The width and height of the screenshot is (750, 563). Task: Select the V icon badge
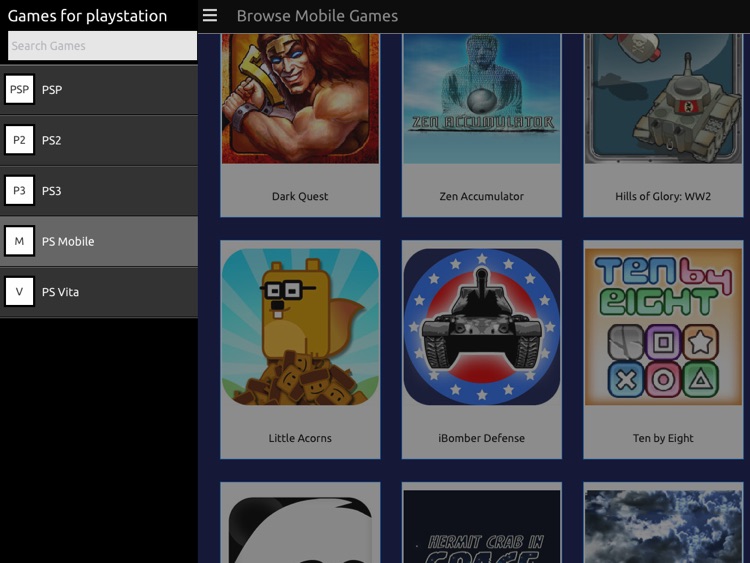pyautogui.click(x=19, y=292)
